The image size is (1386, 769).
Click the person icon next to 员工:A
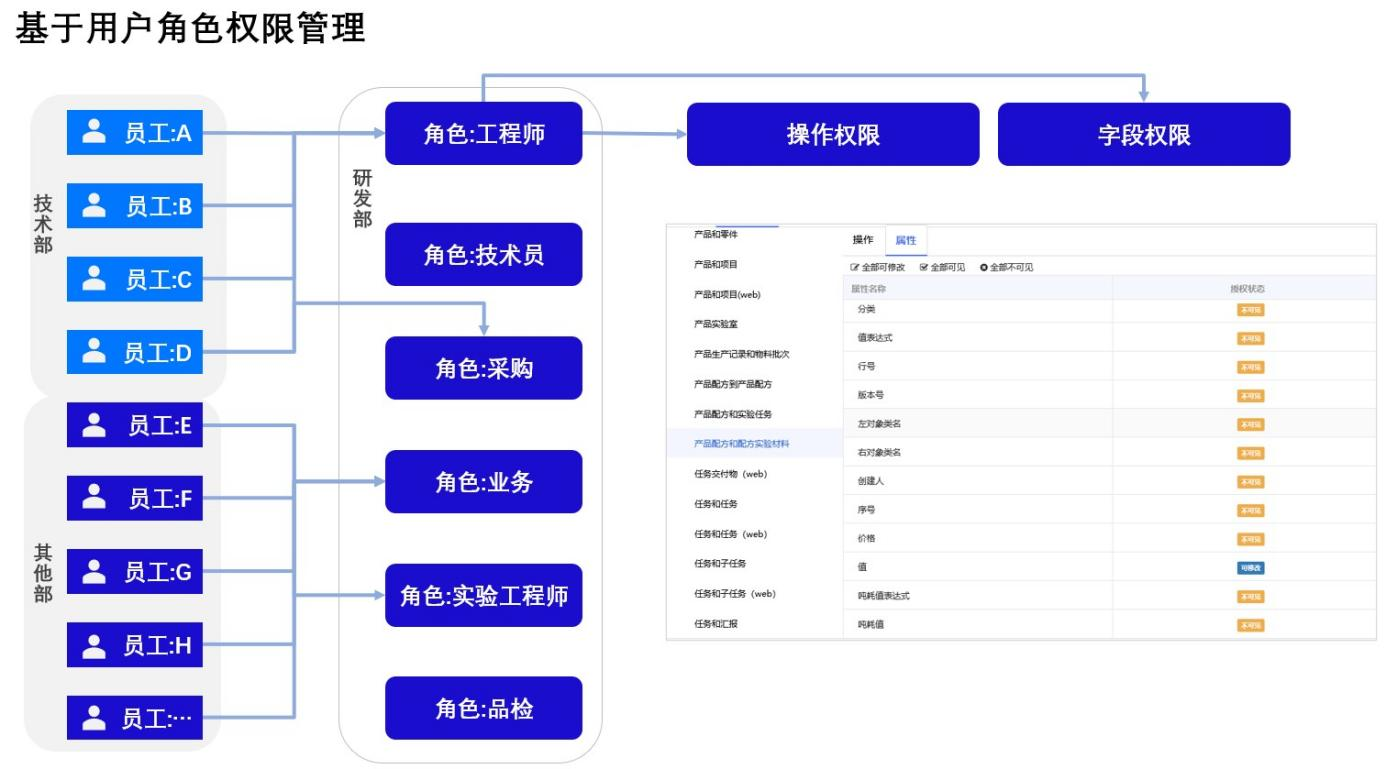(94, 131)
